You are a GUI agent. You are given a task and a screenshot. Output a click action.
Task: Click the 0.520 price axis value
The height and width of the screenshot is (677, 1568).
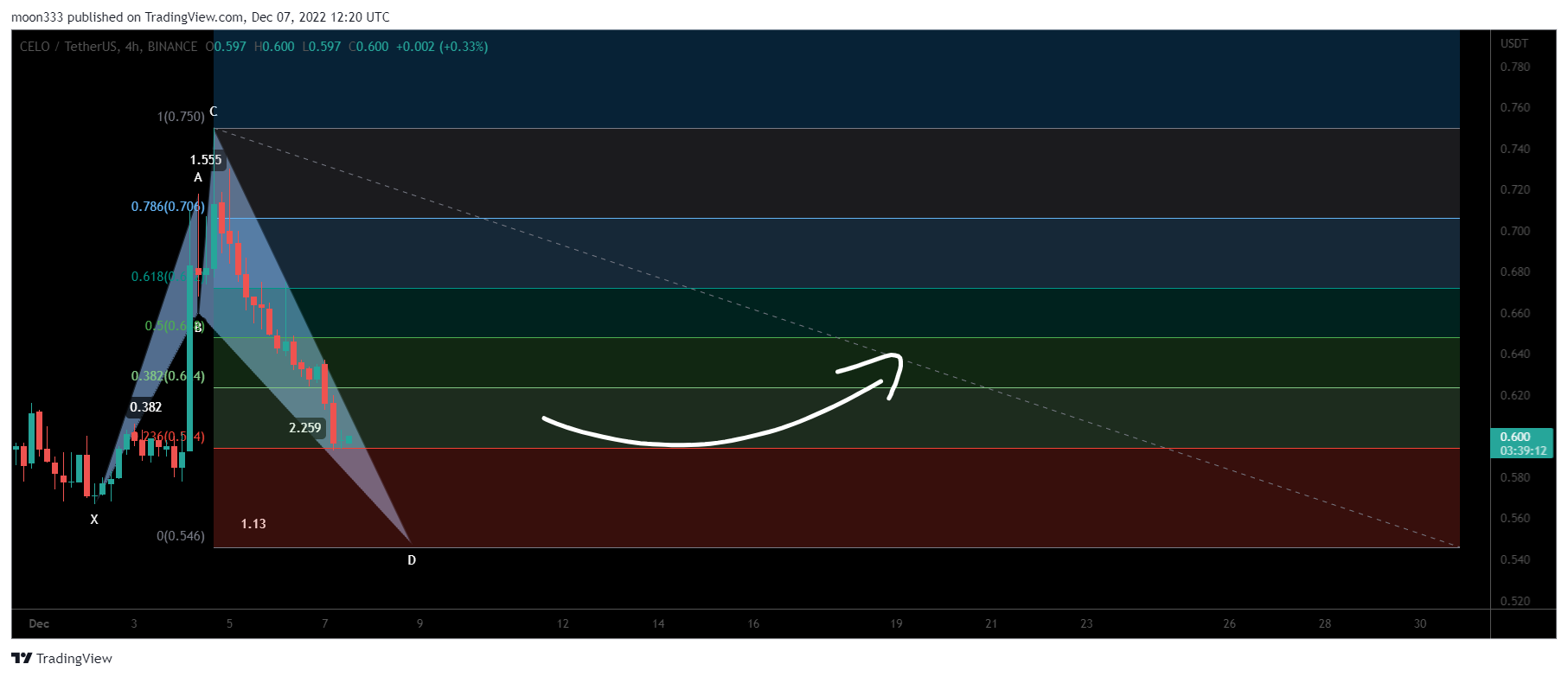pos(1515,601)
